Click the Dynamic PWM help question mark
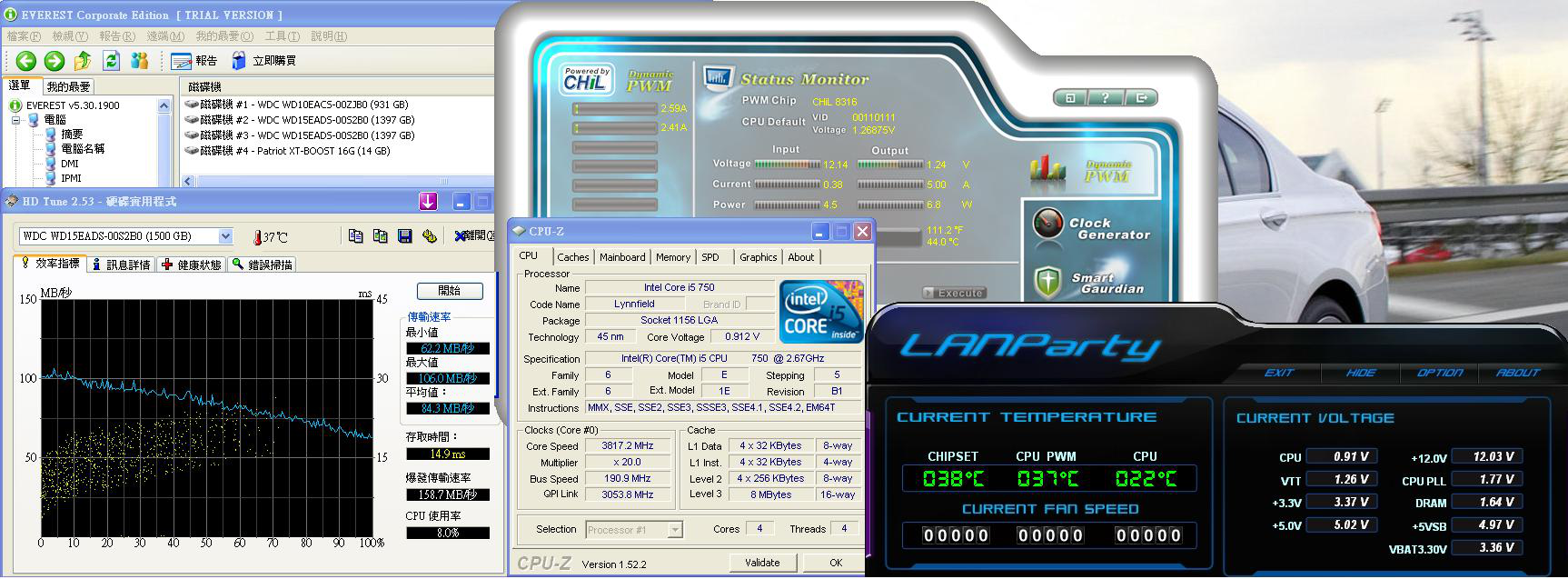Viewport: 1568px width, 579px height. tap(1105, 98)
